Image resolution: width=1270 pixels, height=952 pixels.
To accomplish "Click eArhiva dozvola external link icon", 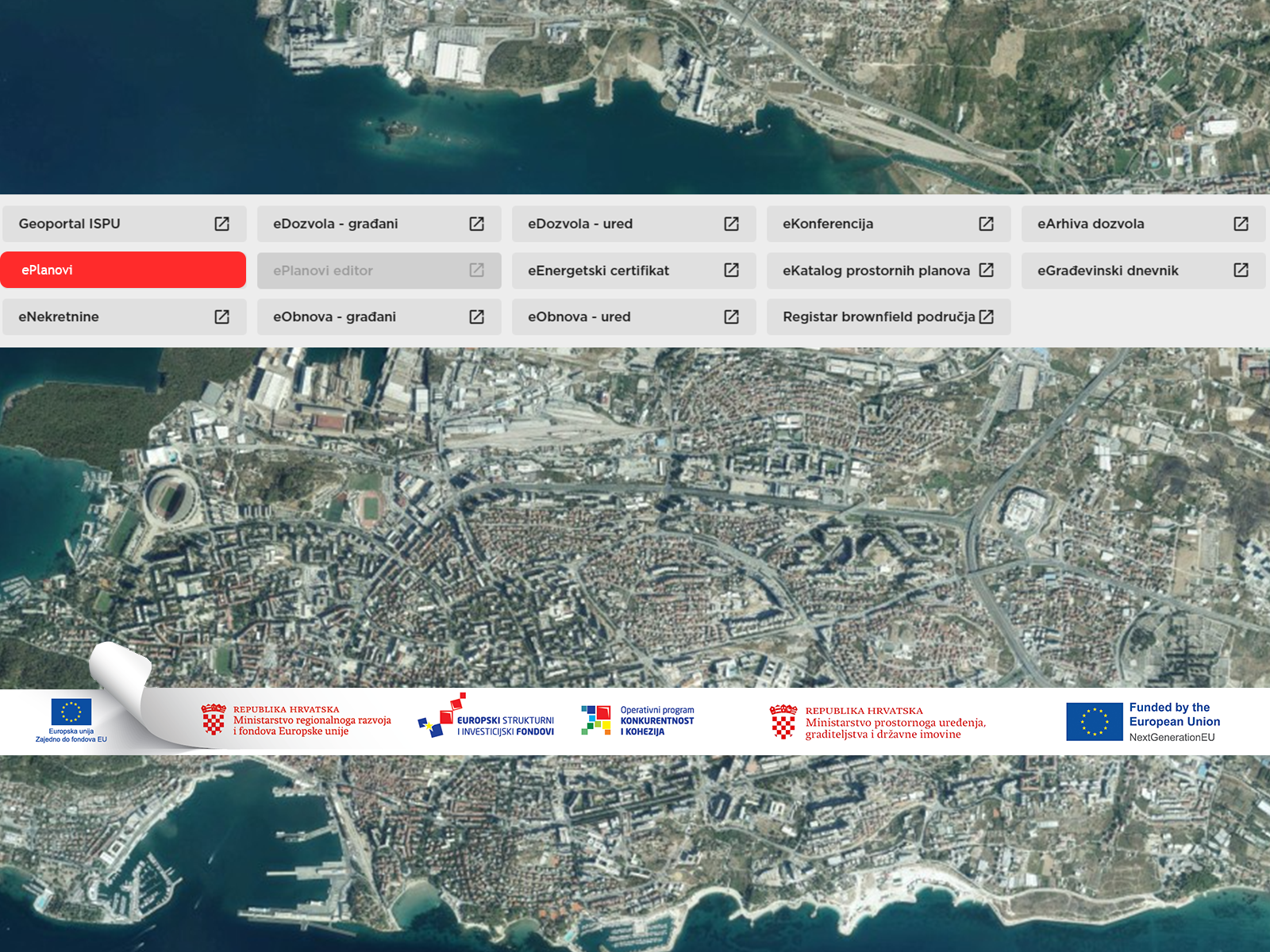I will [x=1241, y=224].
